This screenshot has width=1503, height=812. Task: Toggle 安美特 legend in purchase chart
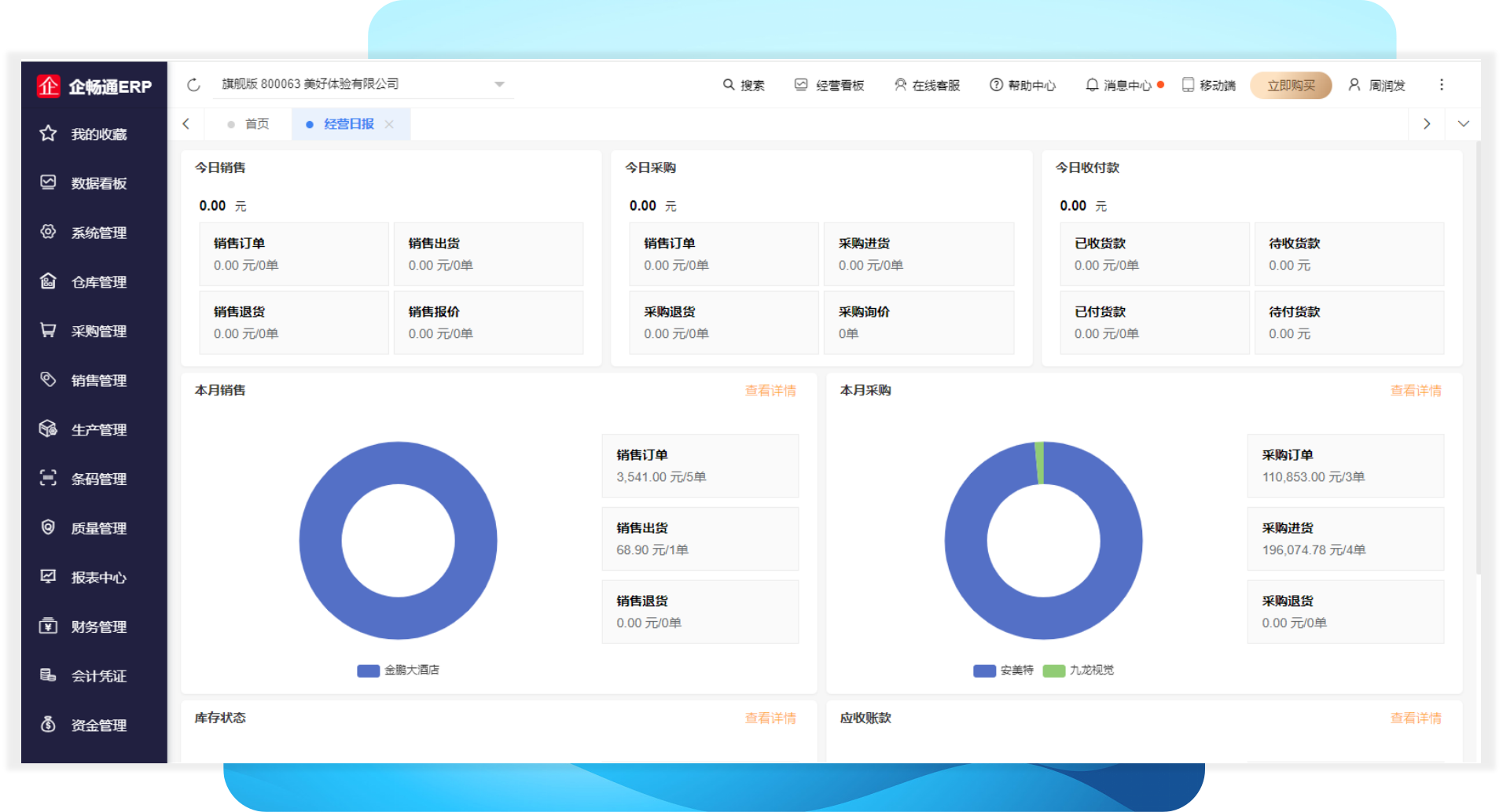[x=1003, y=671]
